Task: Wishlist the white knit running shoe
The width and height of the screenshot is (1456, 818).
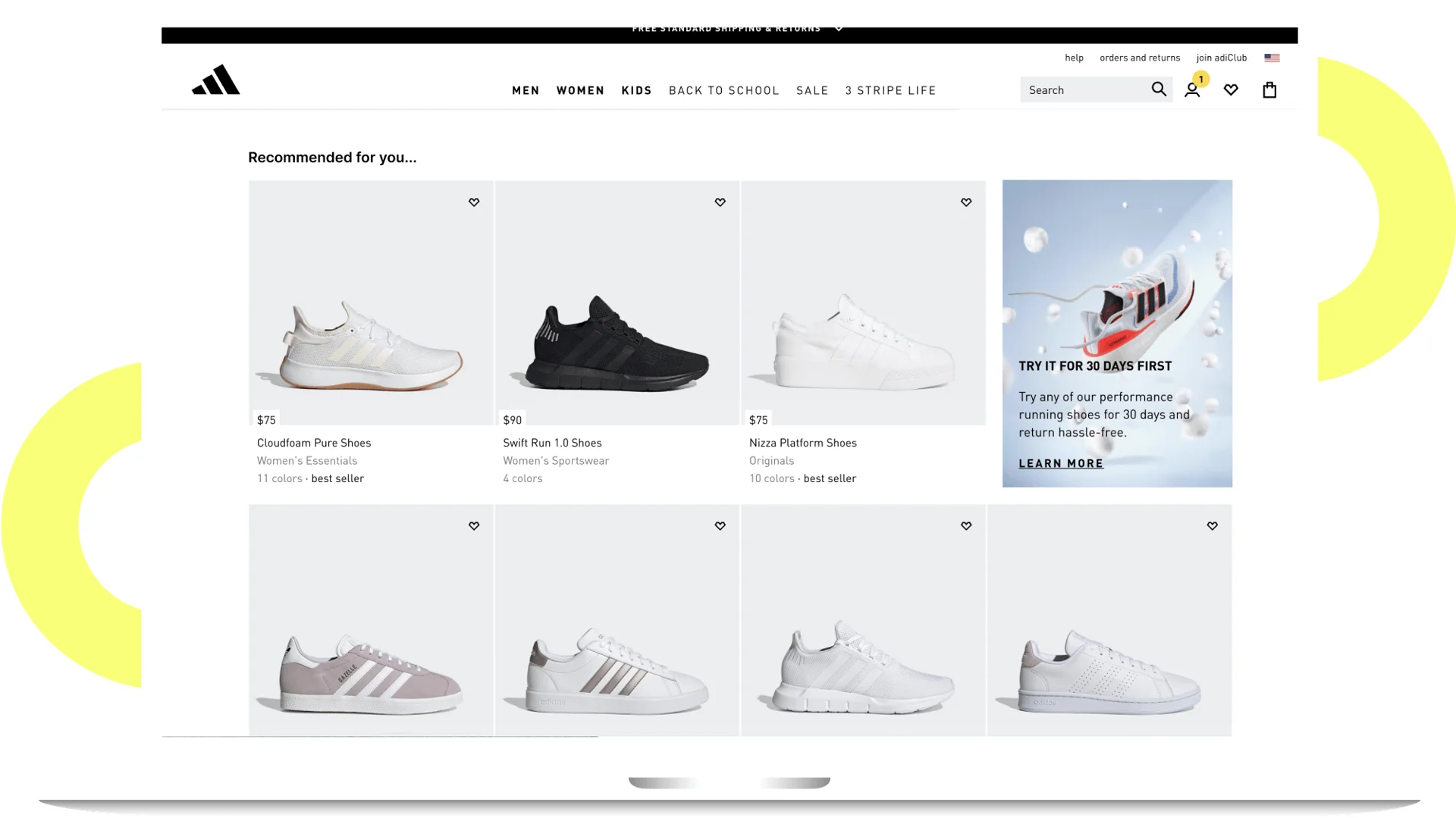Action: [x=966, y=526]
